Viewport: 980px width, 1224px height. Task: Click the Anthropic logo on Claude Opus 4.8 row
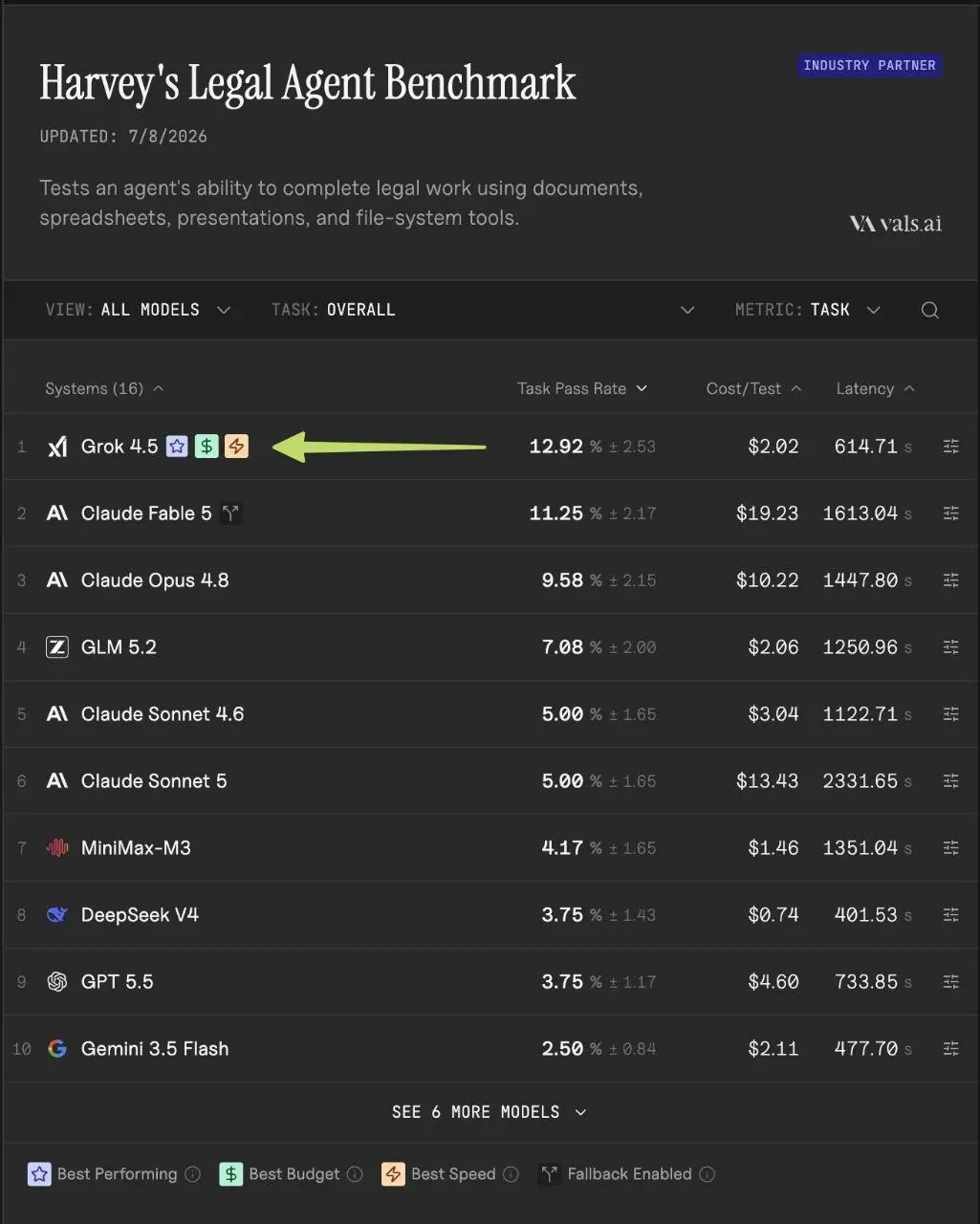[x=57, y=580]
